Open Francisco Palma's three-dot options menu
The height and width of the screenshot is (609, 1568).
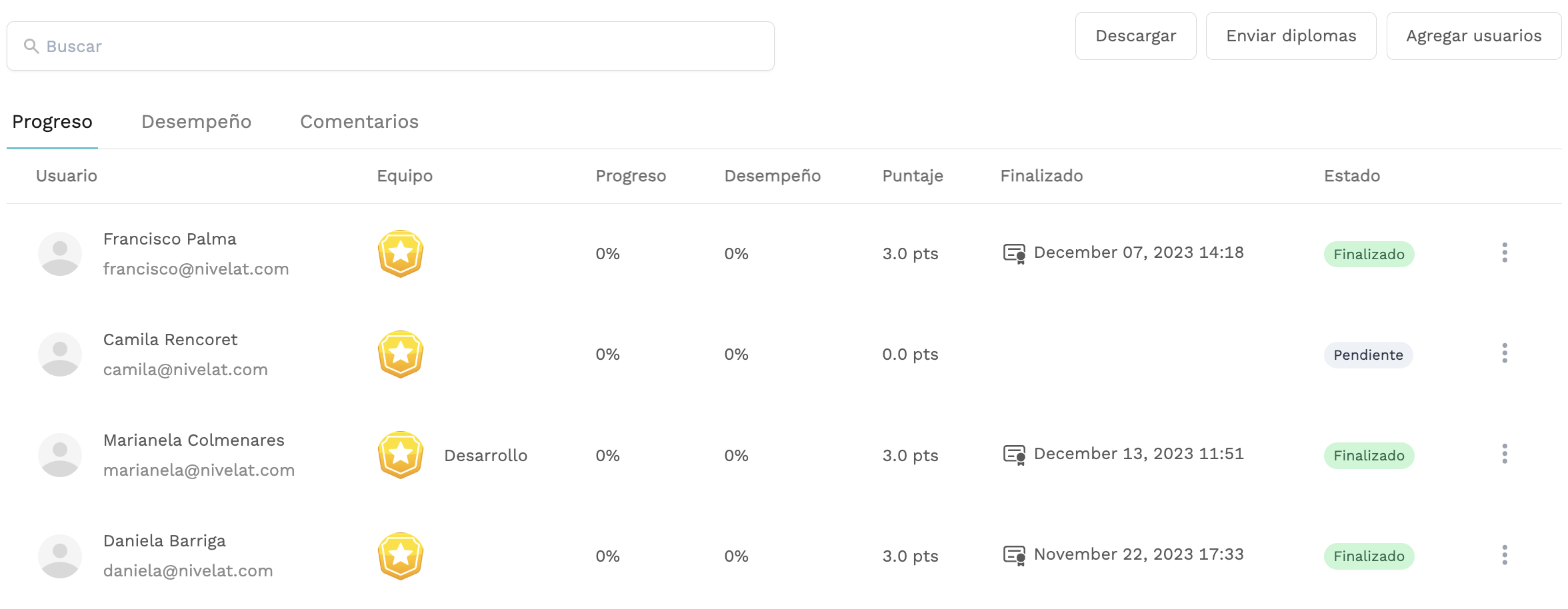click(x=1505, y=253)
